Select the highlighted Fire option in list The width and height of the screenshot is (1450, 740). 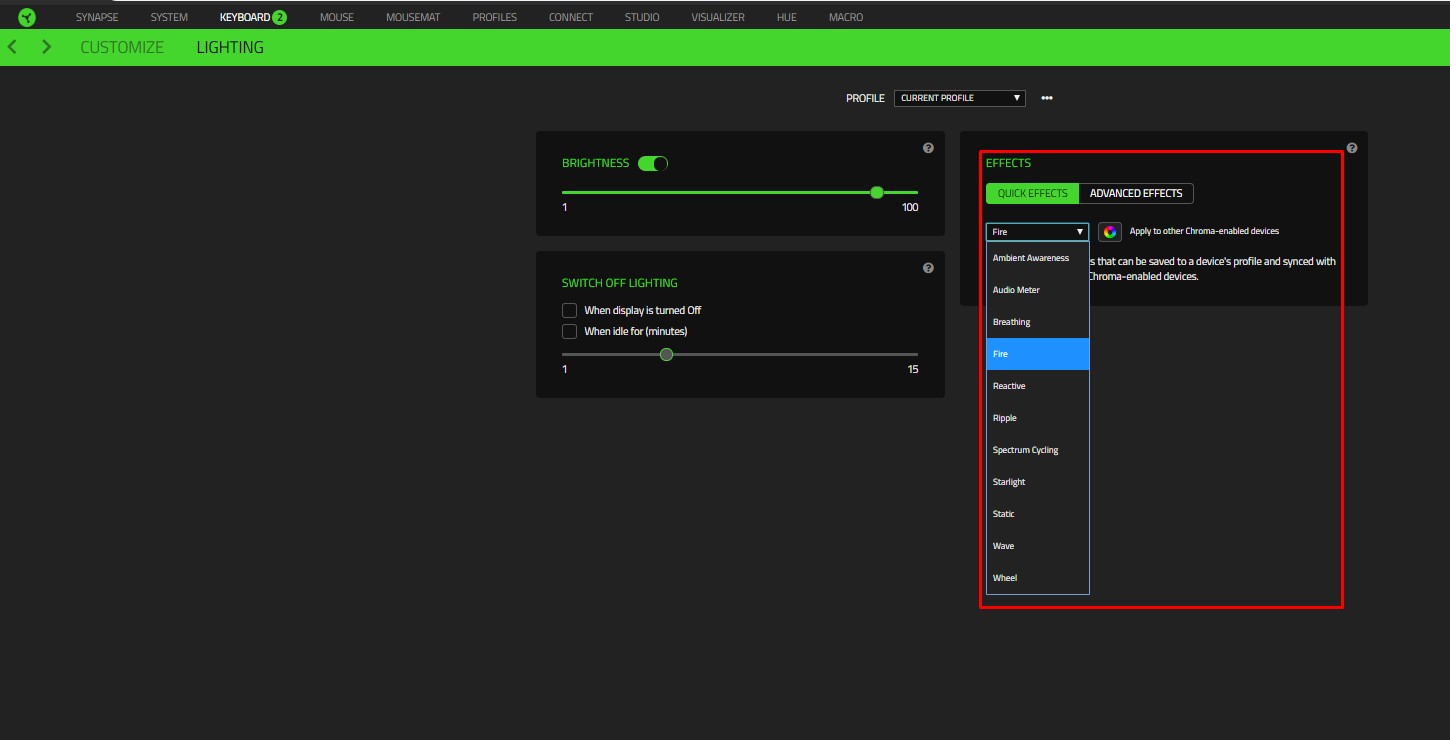[1038, 354]
